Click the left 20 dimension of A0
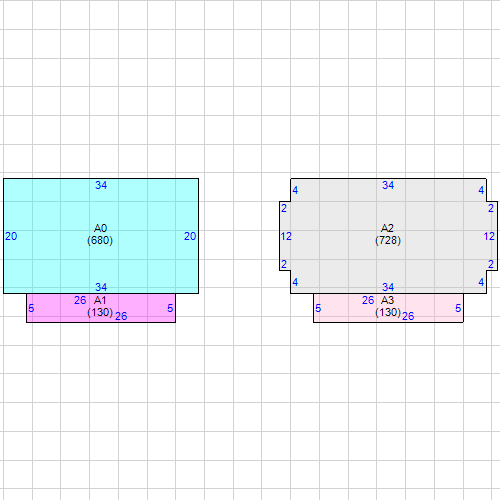Viewport: 500px width, 500px height. tap(11, 236)
